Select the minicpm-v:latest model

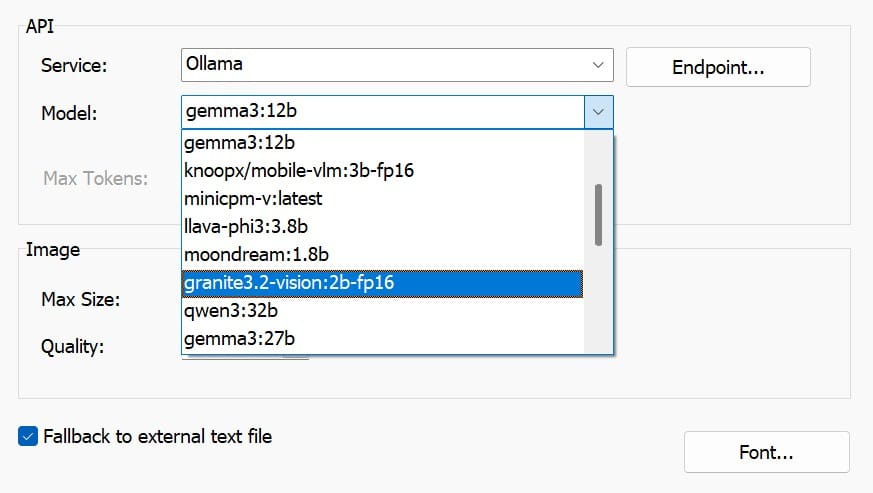coord(382,198)
